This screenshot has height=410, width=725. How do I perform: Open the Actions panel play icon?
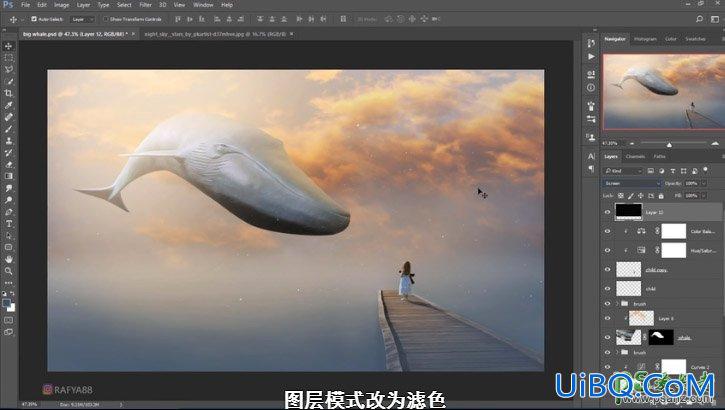(591, 56)
